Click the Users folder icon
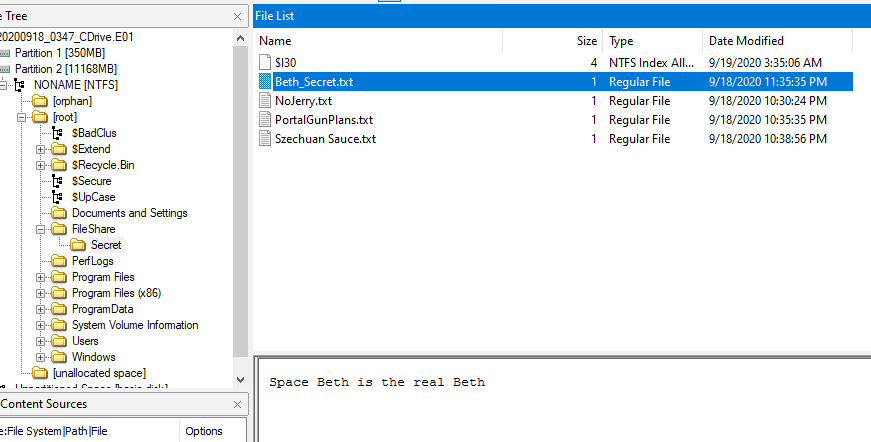Screen dimensions: 871x442 [59, 341]
